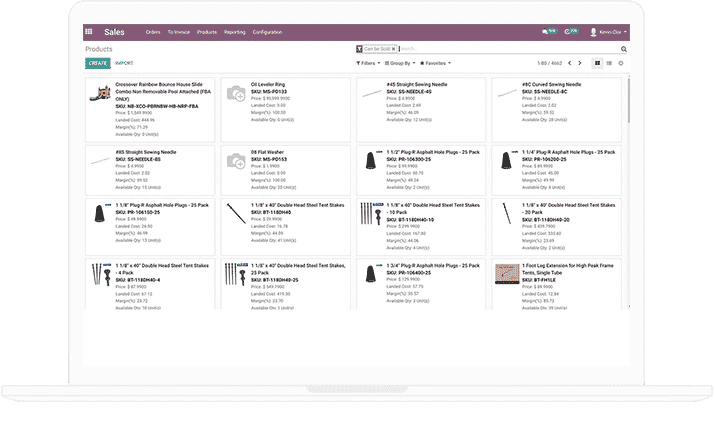715x430 pixels.
Task: Click the magnifier search icon
Action: (624, 48)
